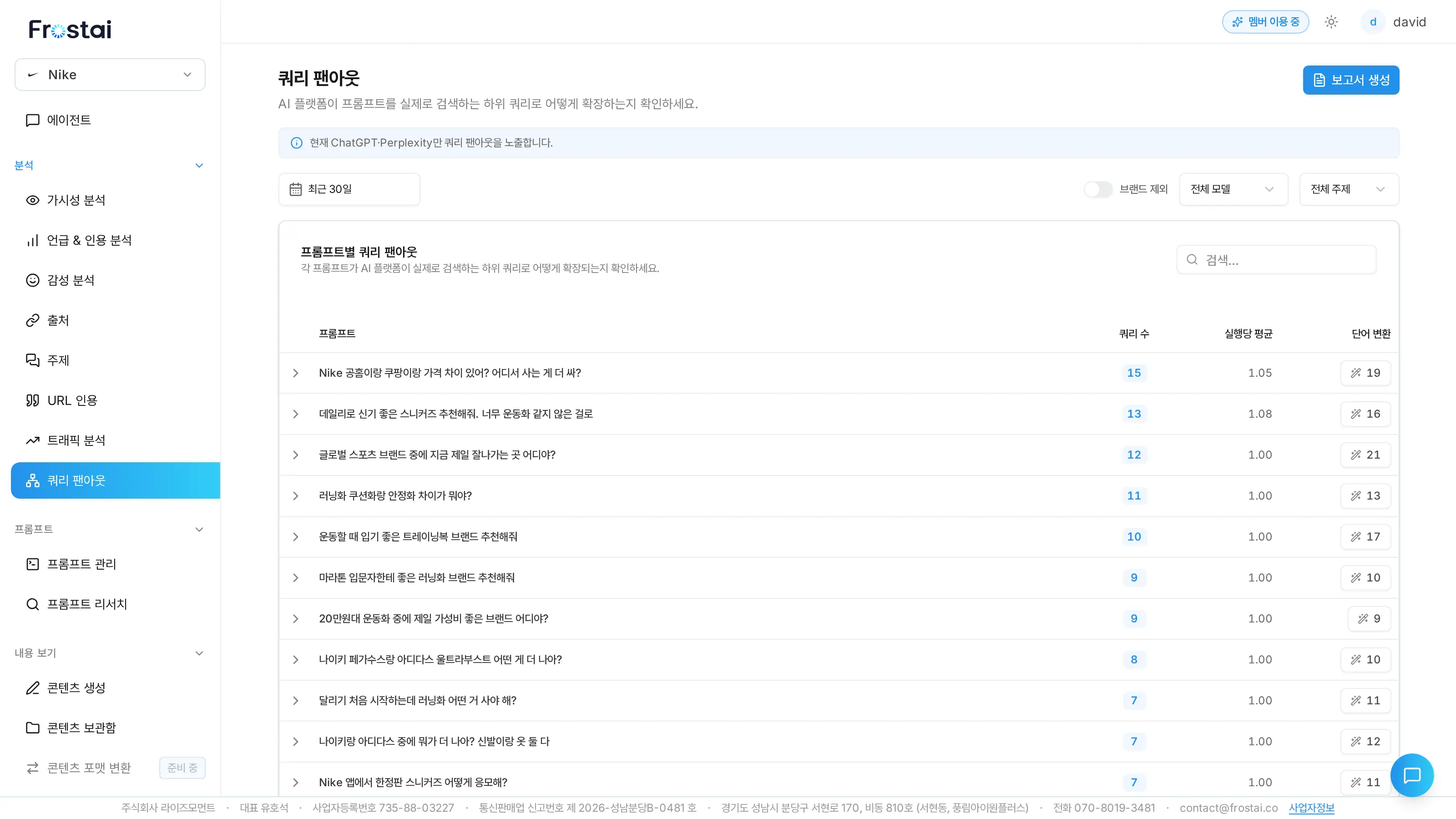Open the Nike brand selector dropdown
Image resolution: width=1456 pixels, height=819 pixels.
tap(110, 75)
